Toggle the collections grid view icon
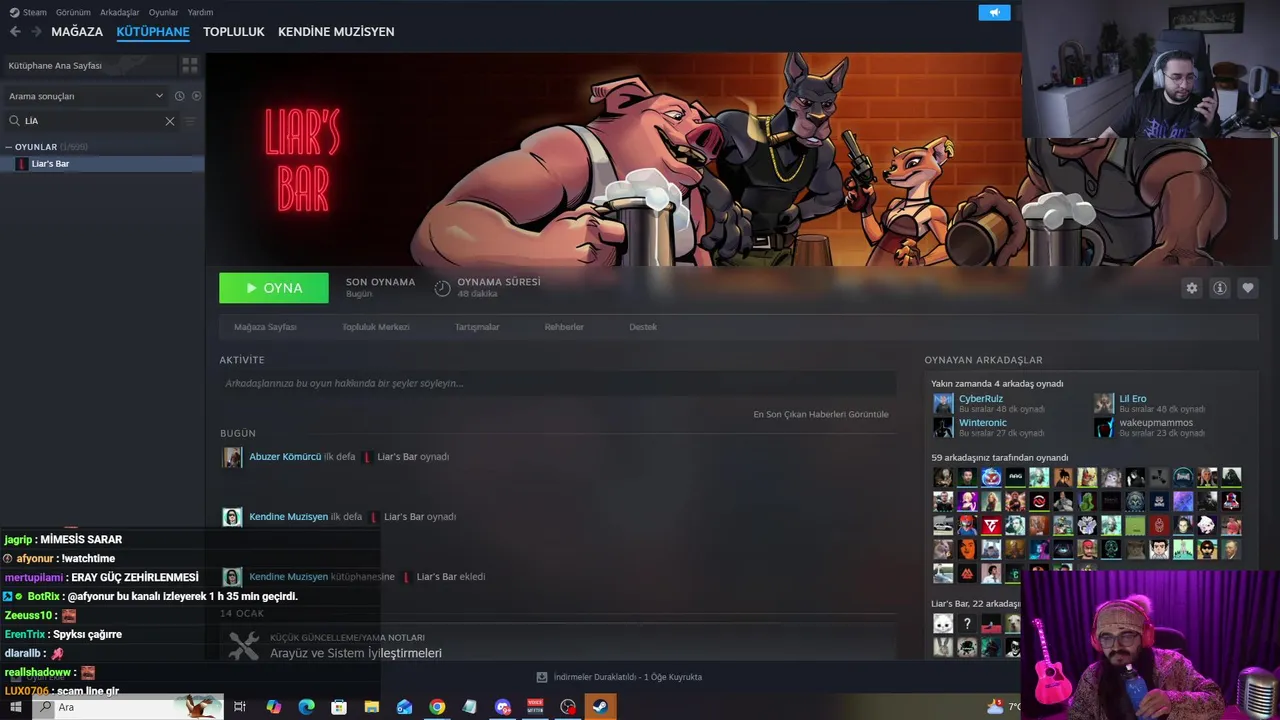 (x=189, y=65)
